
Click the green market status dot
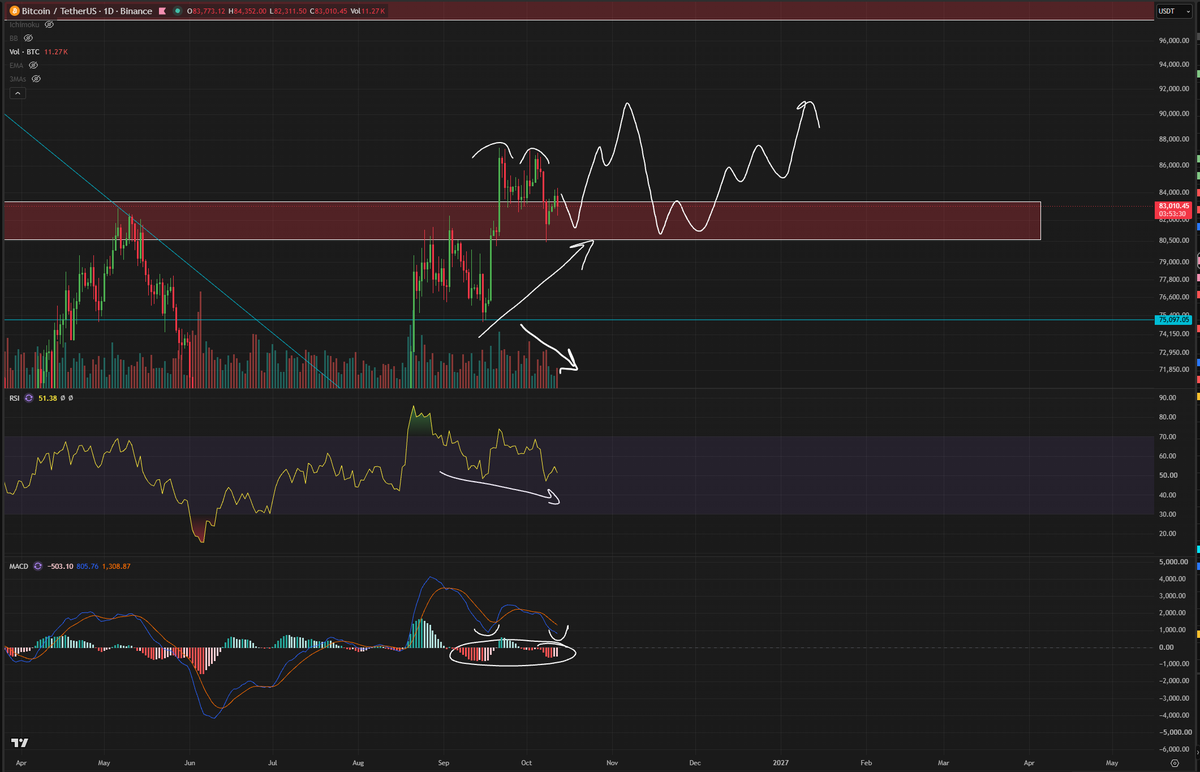[x=177, y=11]
